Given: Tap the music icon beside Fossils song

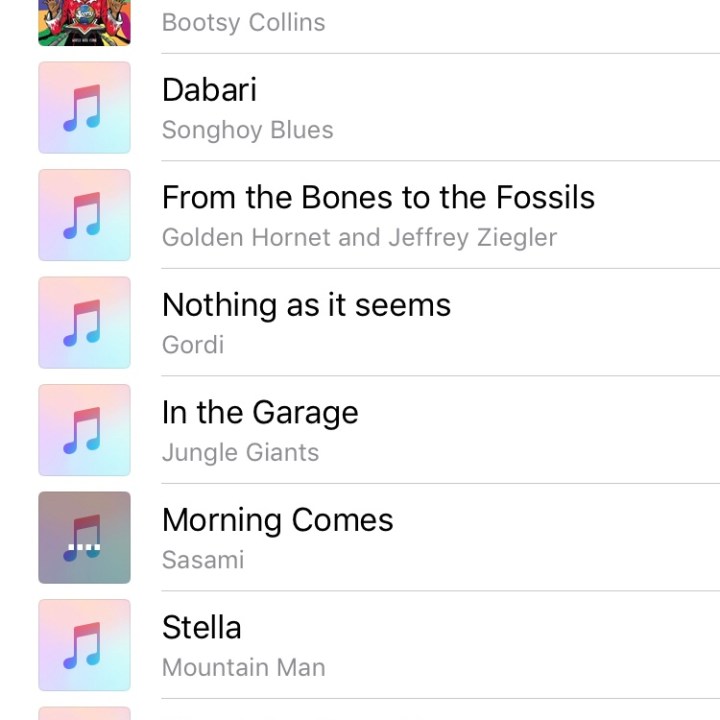Looking at the screenshot, I should click(x=84, y=215).
